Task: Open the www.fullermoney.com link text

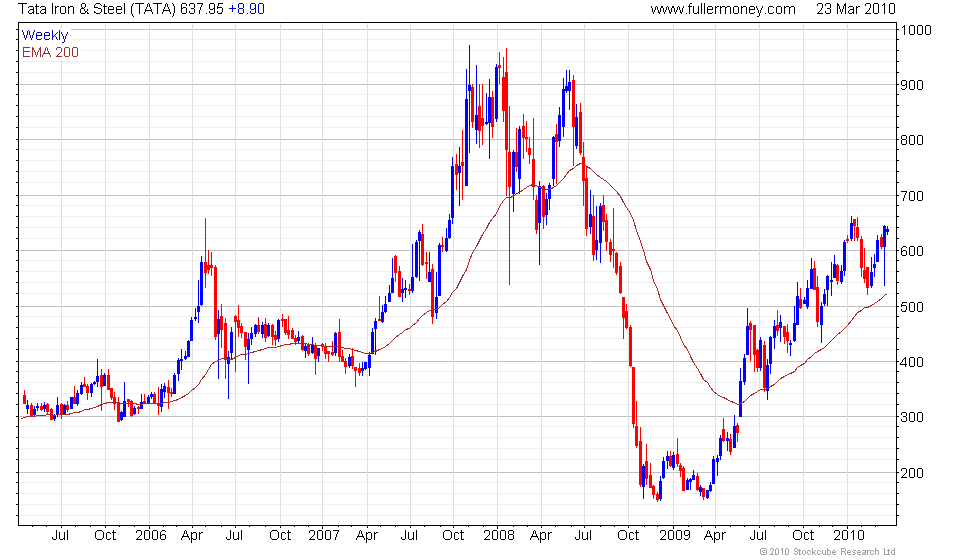Action: click(x=723, y=9)
